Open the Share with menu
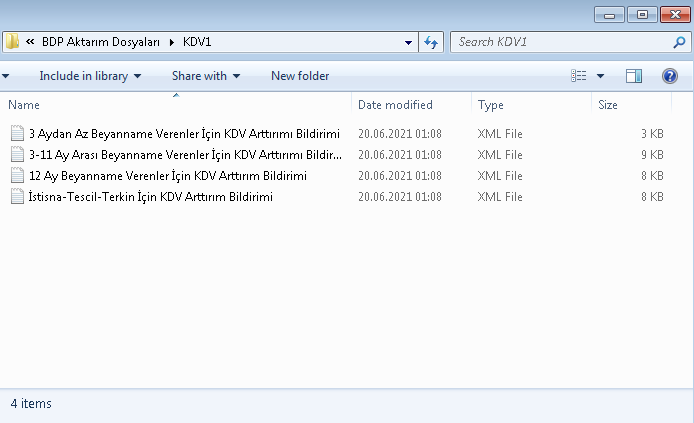 pyautogui.click(x=206, y=76)
